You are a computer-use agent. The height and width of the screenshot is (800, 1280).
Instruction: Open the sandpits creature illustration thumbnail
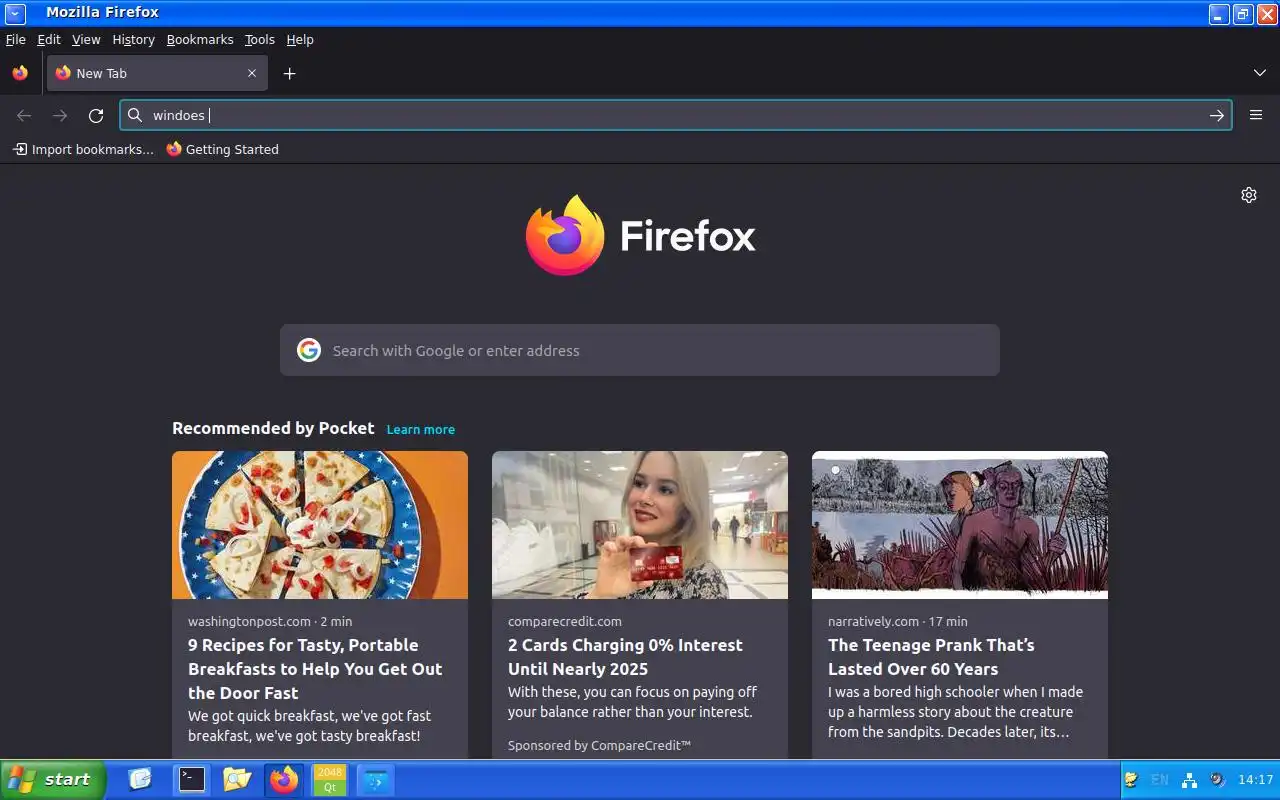pos(960,525)
